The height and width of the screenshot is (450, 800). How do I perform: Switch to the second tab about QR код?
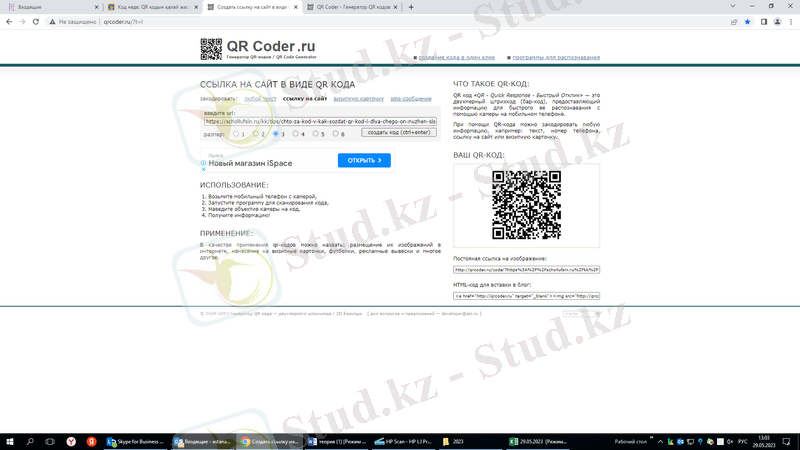[x=152, y=7]
